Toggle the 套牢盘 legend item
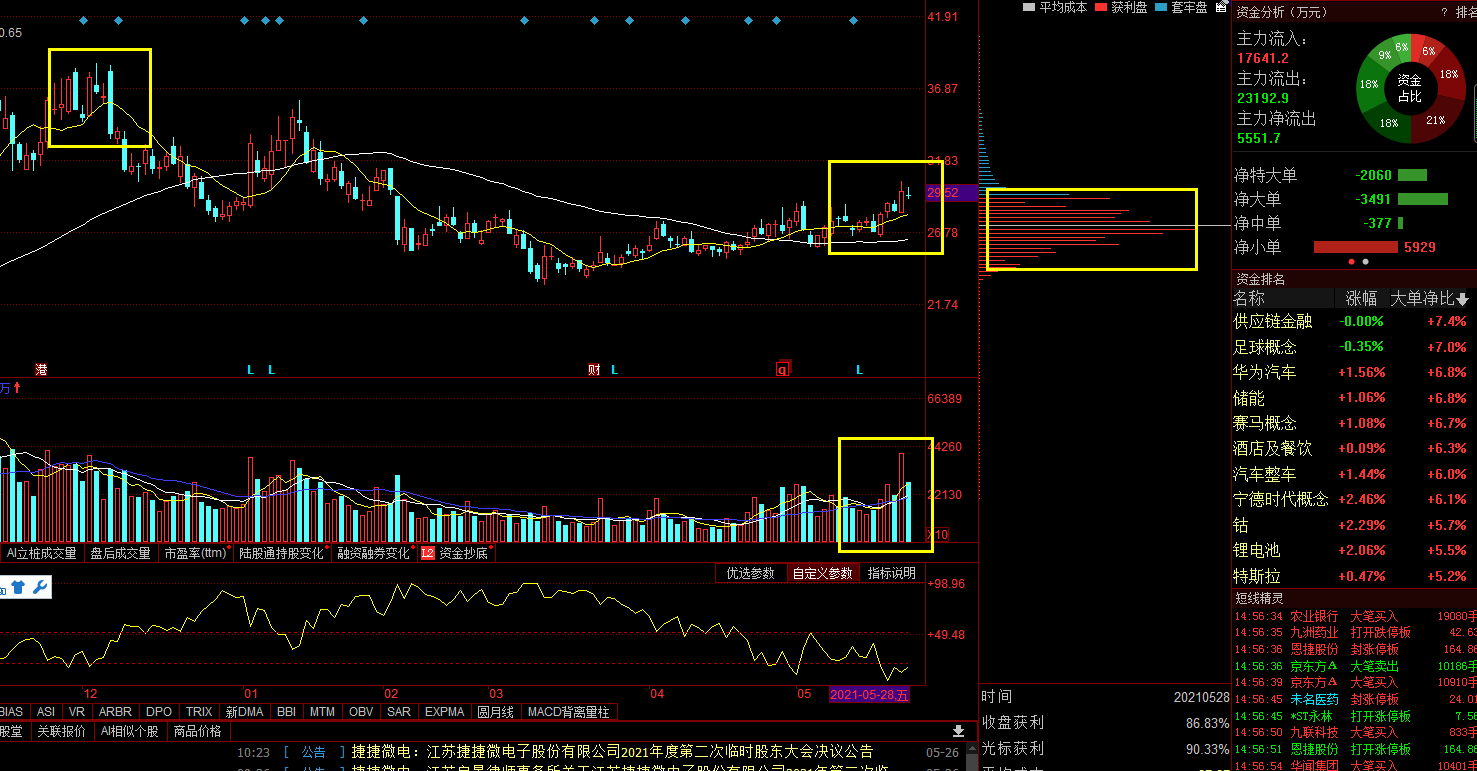Image resolution: width=1477 pixels, height=771 pixels. (x=1181, y=7)
